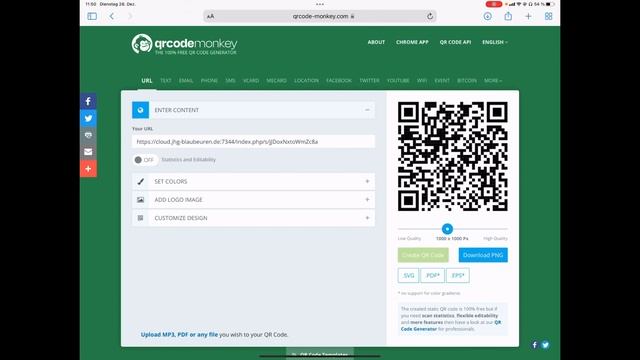The height and width of the screenshot is (360, 640).
Task: Open Safari downloads icon
Action: [487, 16]
